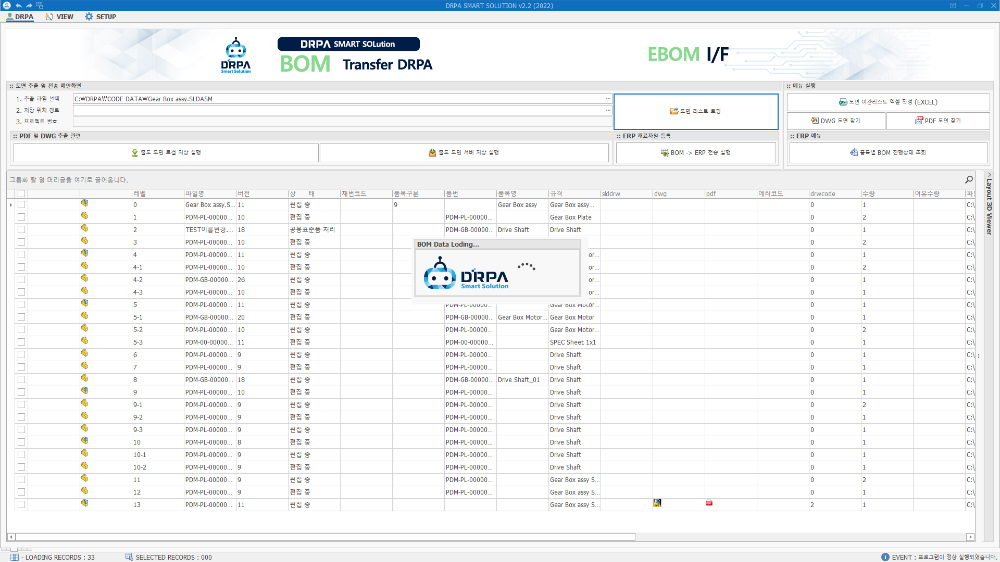Click the EVENT info icon in status bar
Viewport: 1000px width, 562px height.
(x=885, y=557)
